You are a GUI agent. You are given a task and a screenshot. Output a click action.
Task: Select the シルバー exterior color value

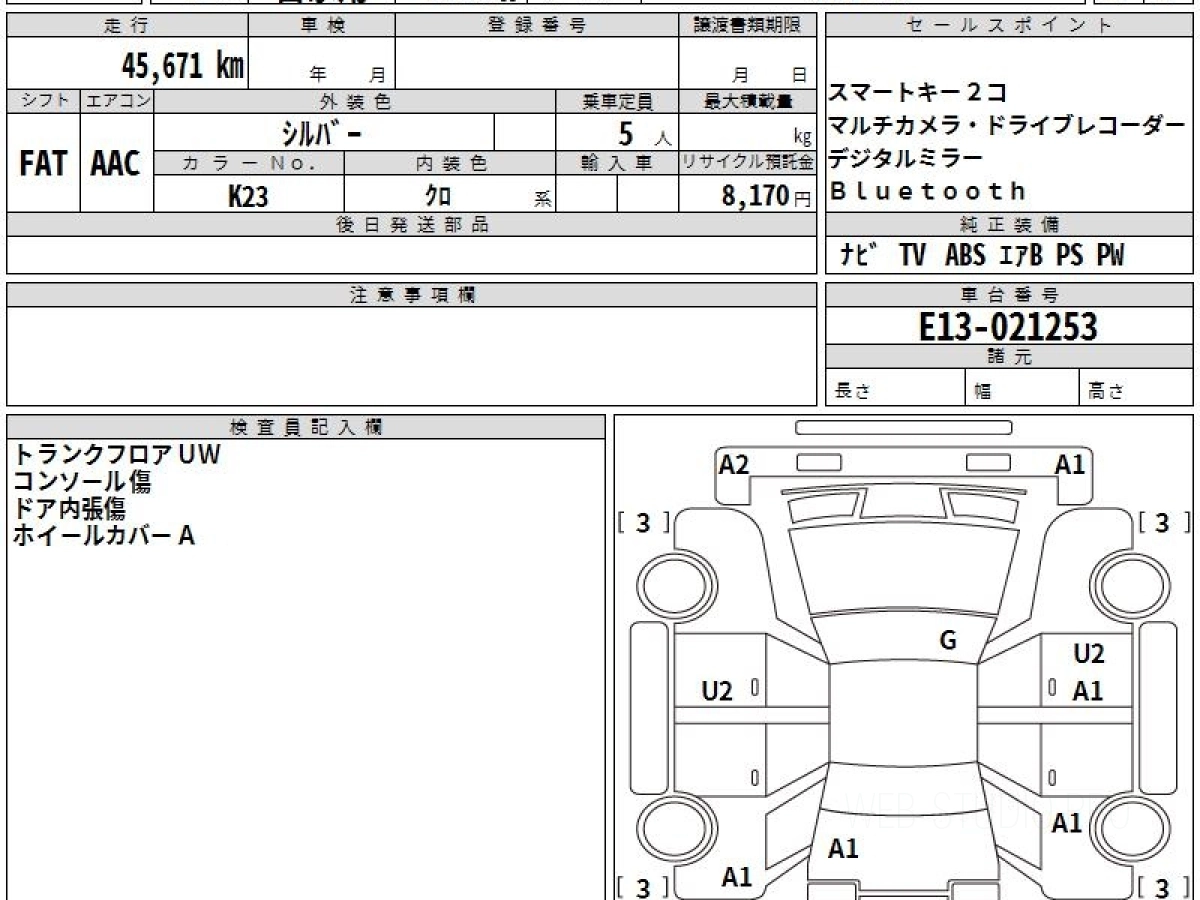pos(324,132)
